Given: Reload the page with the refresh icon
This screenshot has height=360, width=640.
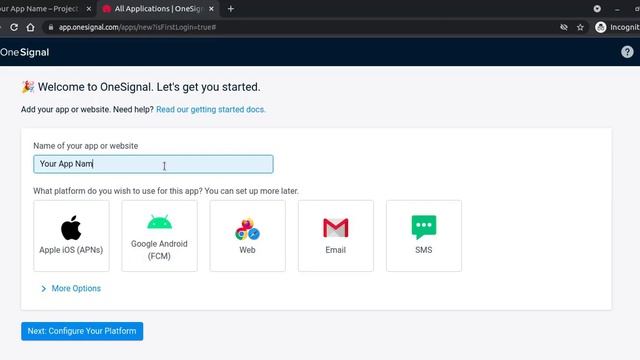Looking at the screenshot, I should click(x=14, y=27).
